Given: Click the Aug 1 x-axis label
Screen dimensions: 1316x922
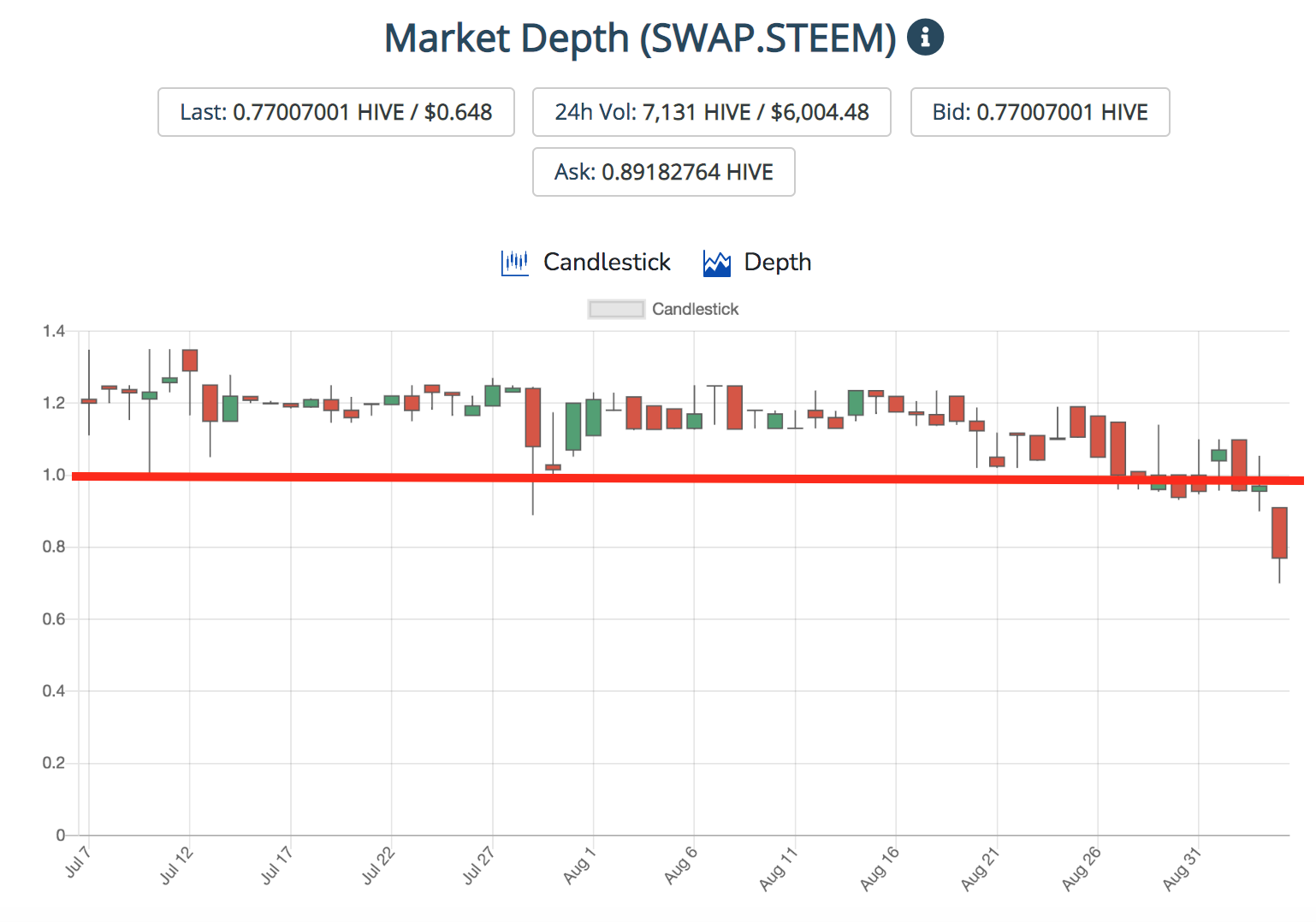Looking at the screenshot, I should [x=579, y=864].
